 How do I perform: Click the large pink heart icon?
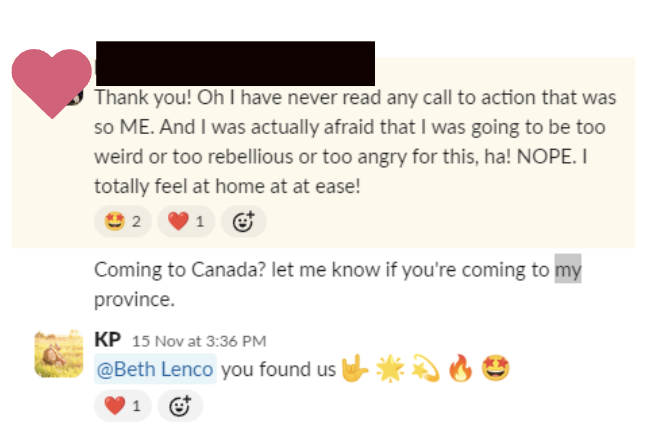51,81
